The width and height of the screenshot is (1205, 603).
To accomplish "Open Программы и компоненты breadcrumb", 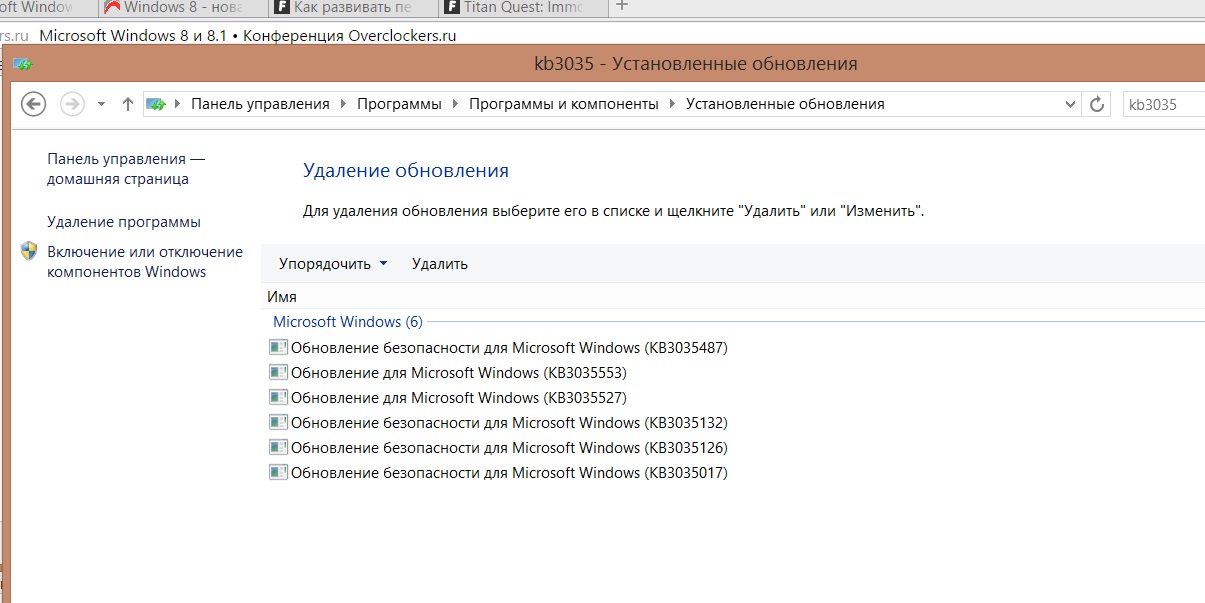I will [x=564, y=104].
